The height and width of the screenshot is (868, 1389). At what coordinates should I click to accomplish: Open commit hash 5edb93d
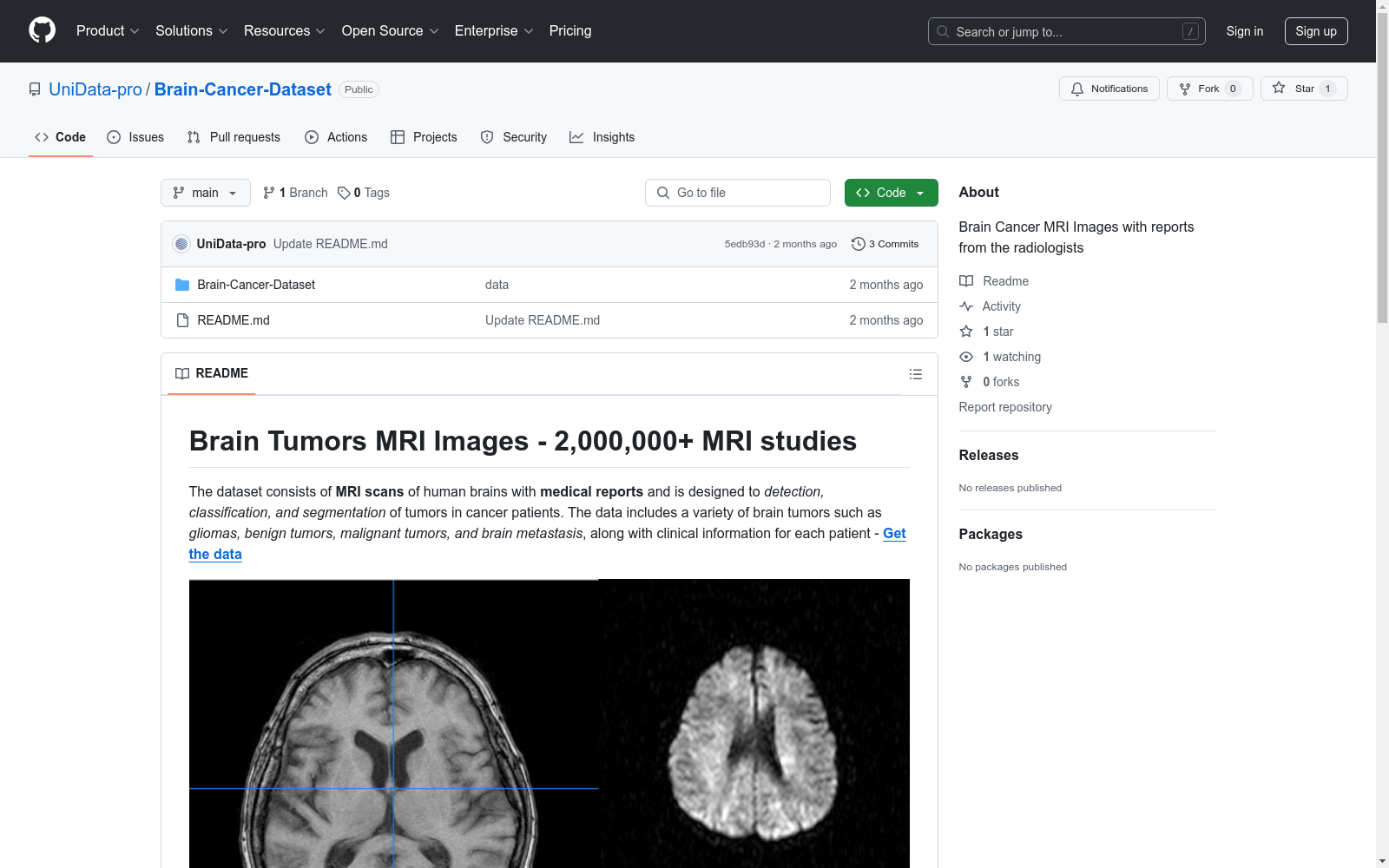point(744,244)
